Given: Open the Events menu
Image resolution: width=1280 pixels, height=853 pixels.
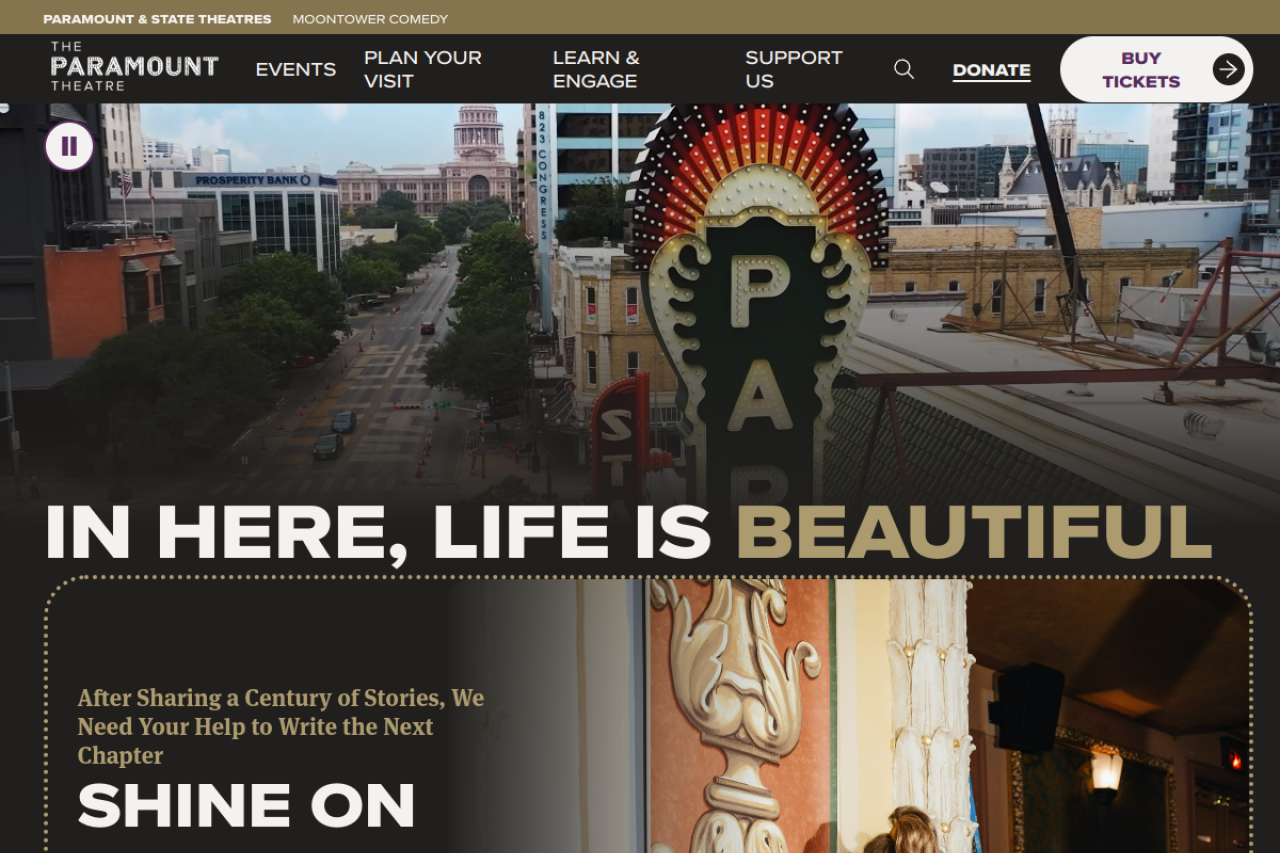Looking at the screenshot, I should (x=296, y=70).
